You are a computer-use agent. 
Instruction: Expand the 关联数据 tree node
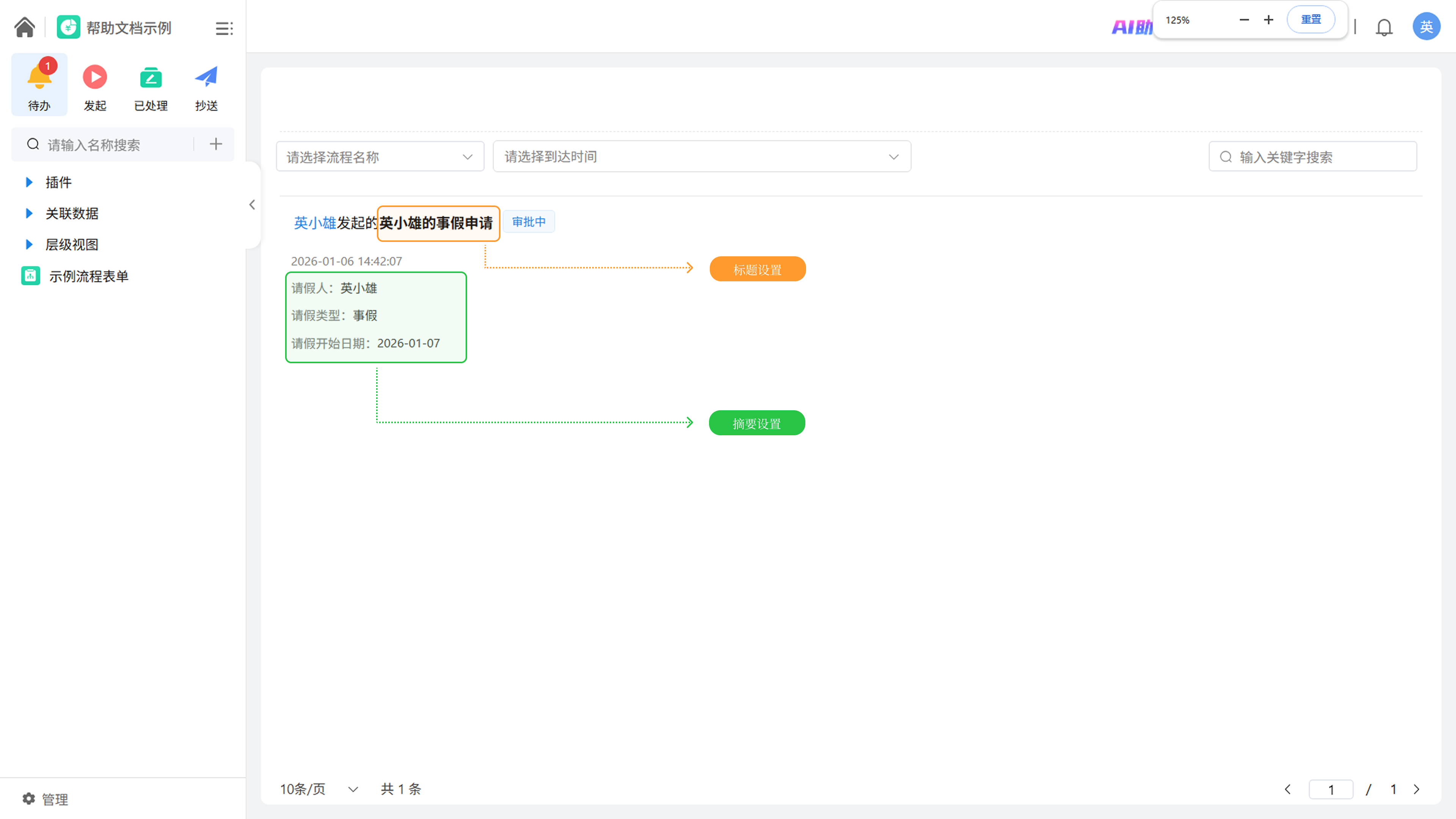click(x=30, y=213)
